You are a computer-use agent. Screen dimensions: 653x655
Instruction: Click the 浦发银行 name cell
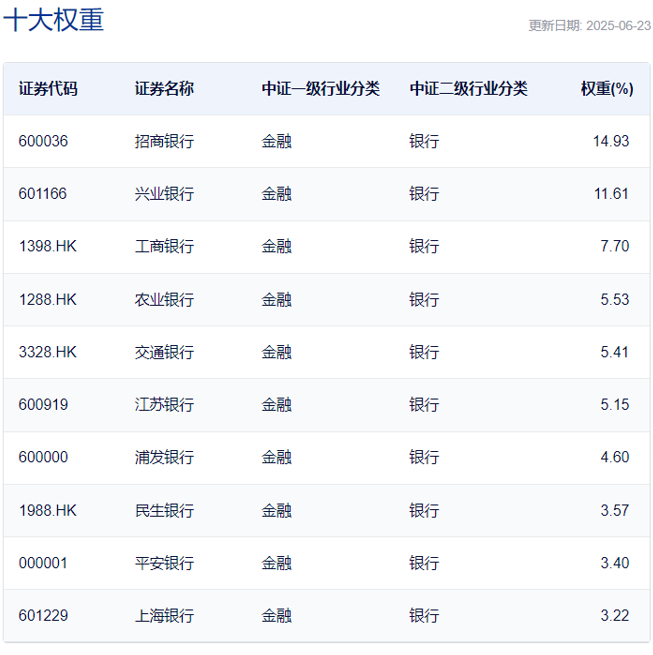[x=164, y=457]
